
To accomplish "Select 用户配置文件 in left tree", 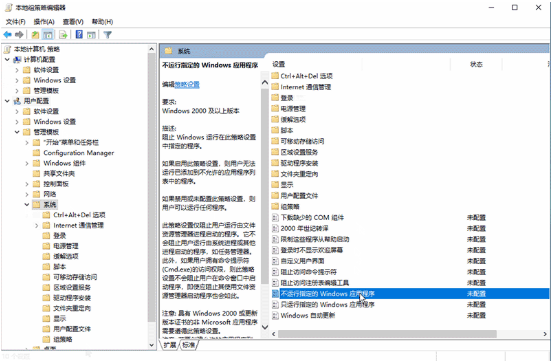I will point(72,329).
